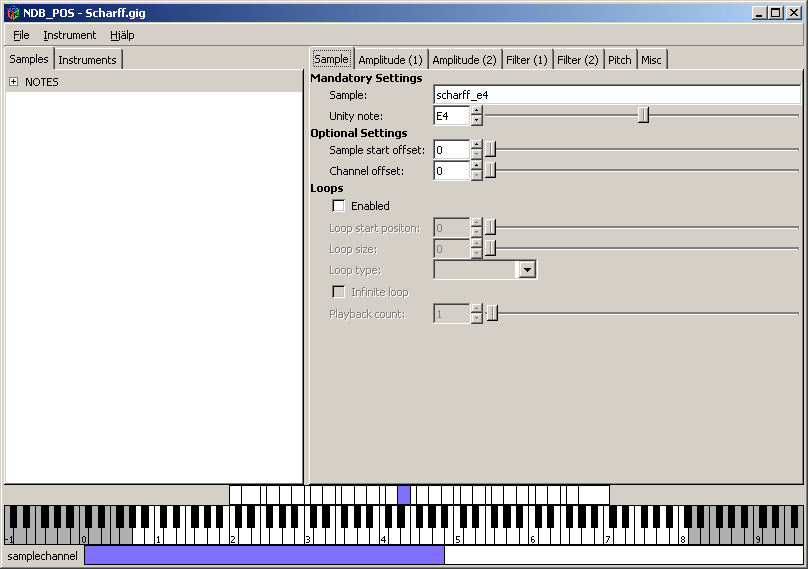Select the highlighted blue region cell
The width and height of the screenshot is (808, 569).
(404, 495)
